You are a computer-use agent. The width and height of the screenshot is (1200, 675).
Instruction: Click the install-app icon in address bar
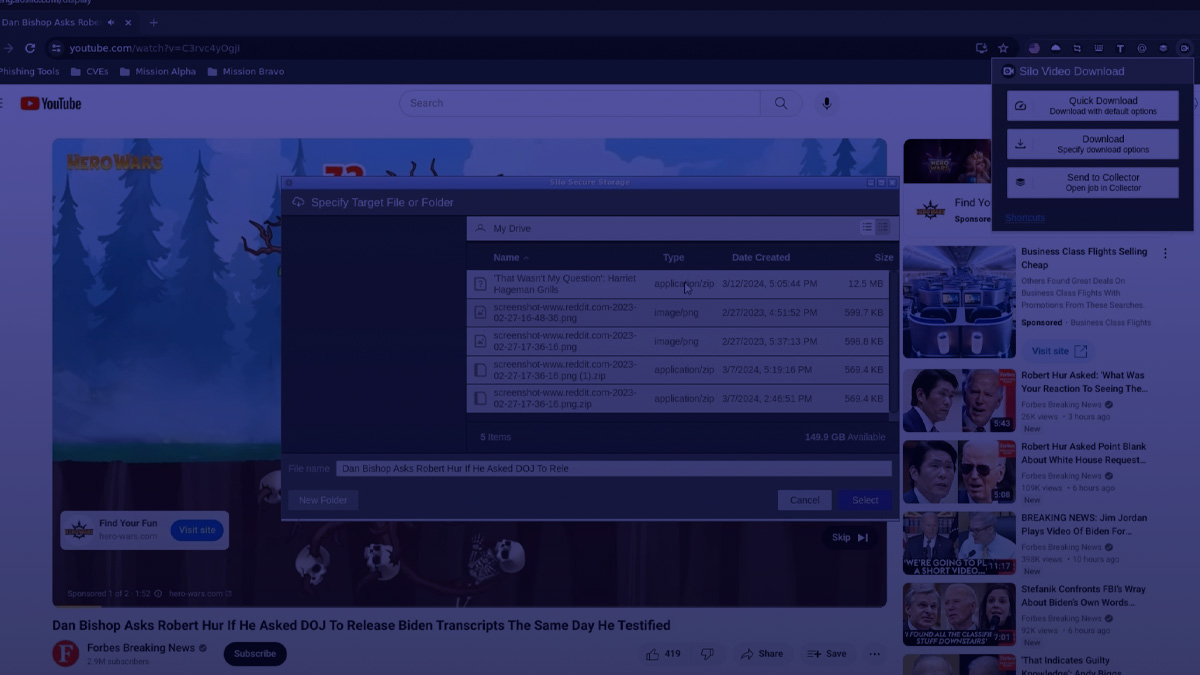pos(981,48)
